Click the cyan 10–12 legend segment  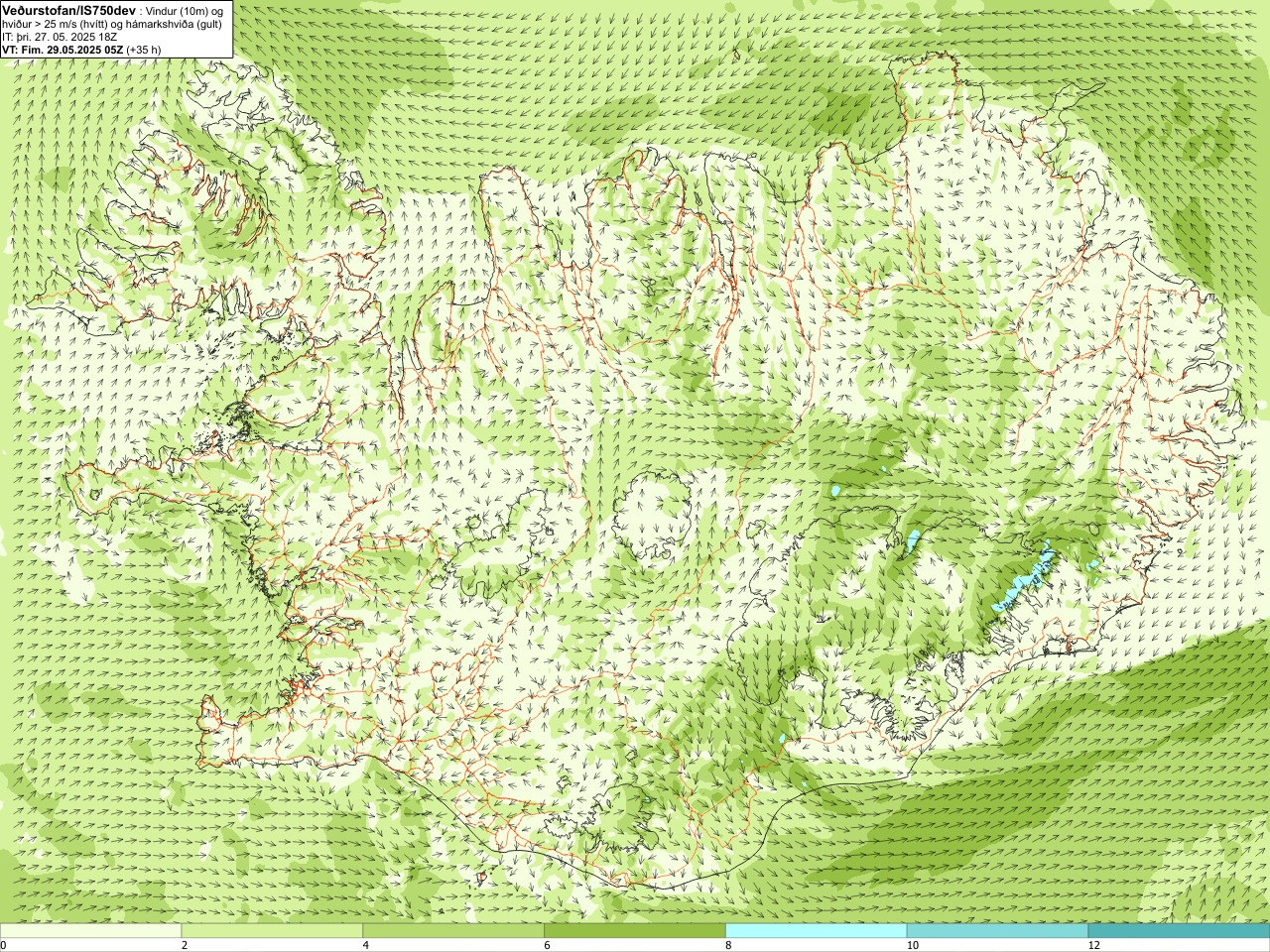coord(997,931)
